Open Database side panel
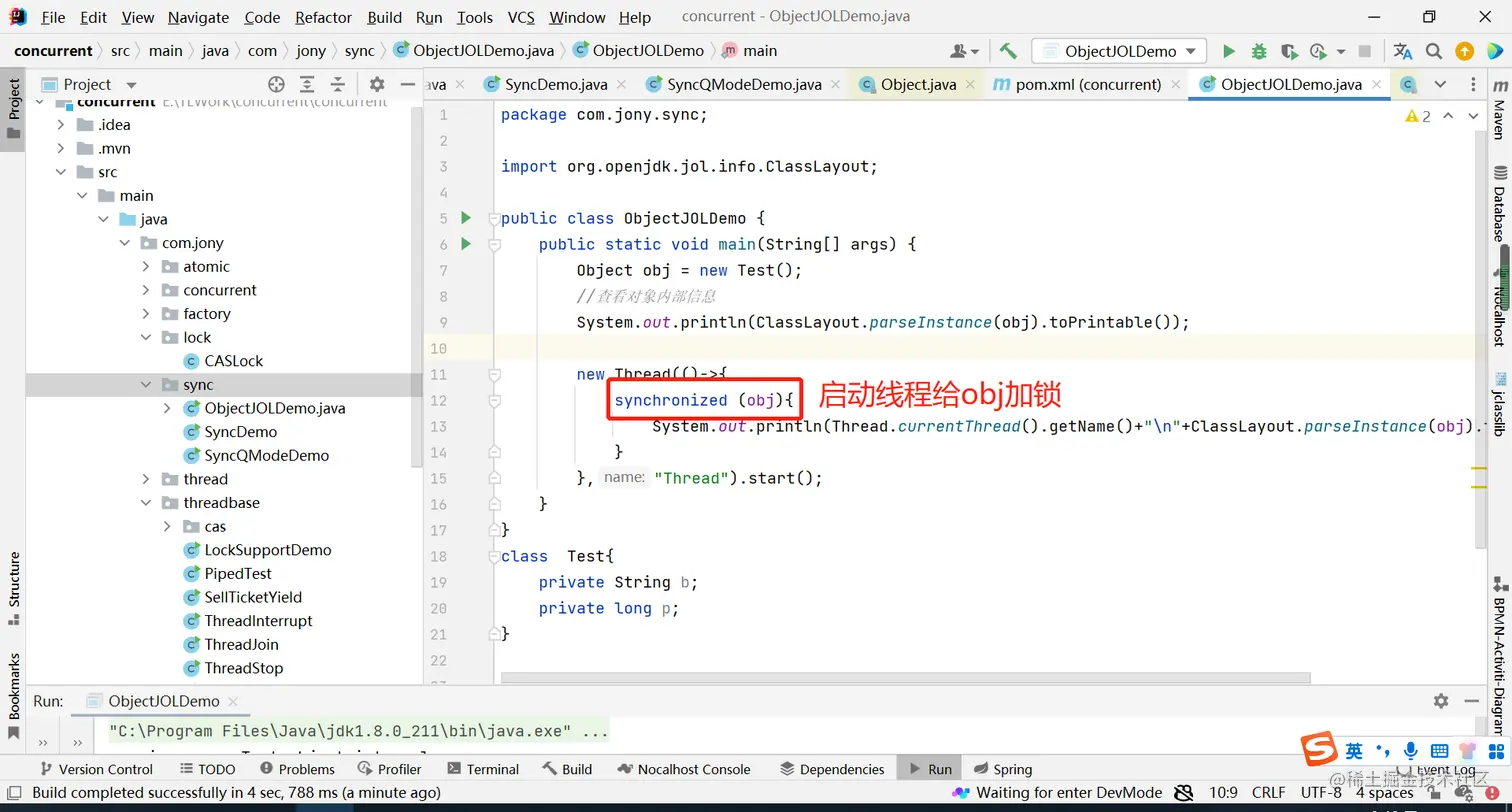Image resolution: width=1512 pixels, height=812 pixels. (x=1499, y=204)
